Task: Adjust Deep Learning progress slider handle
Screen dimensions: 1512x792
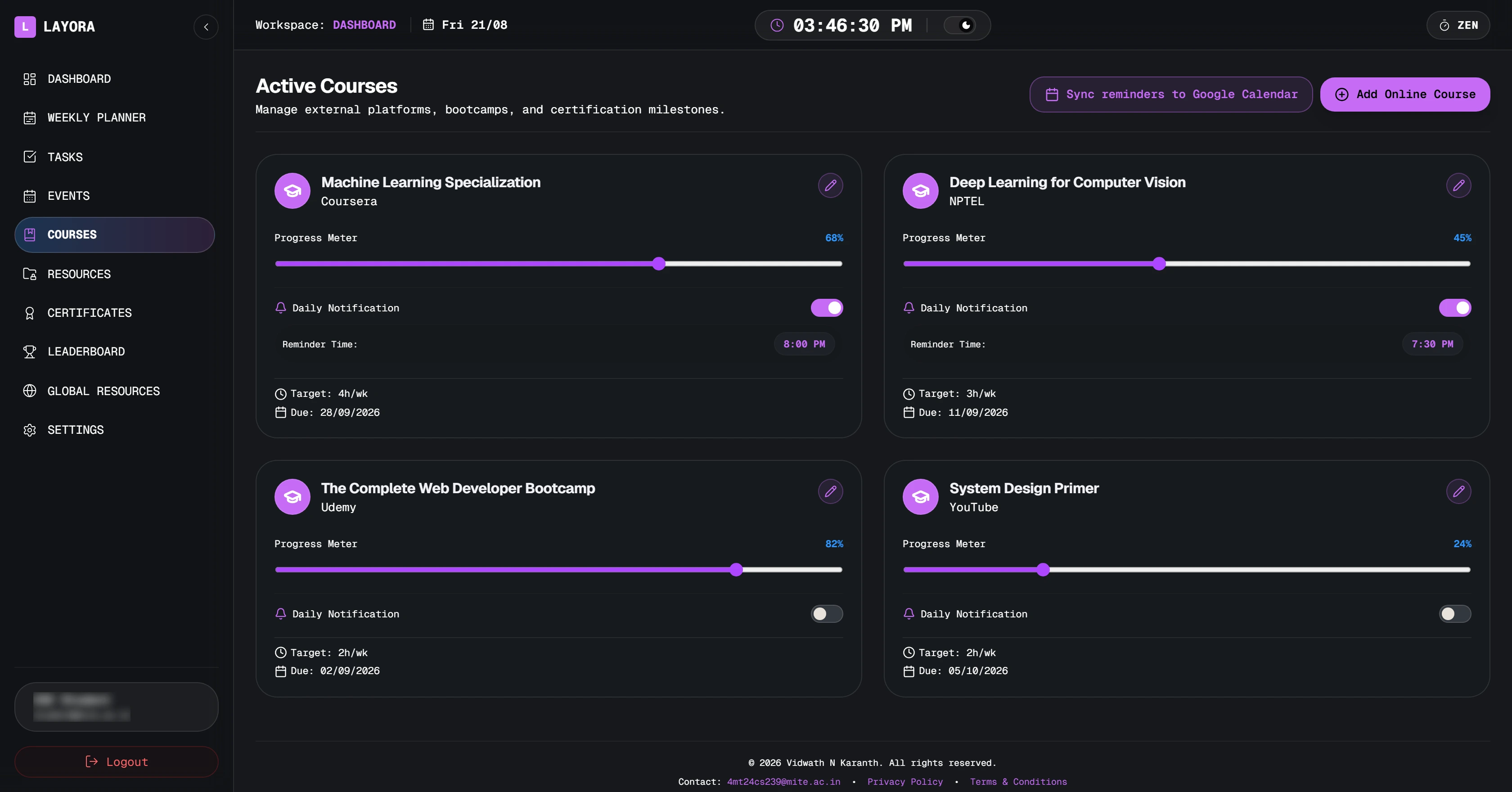Action: pyautogui.click(x=1159, y=264)
